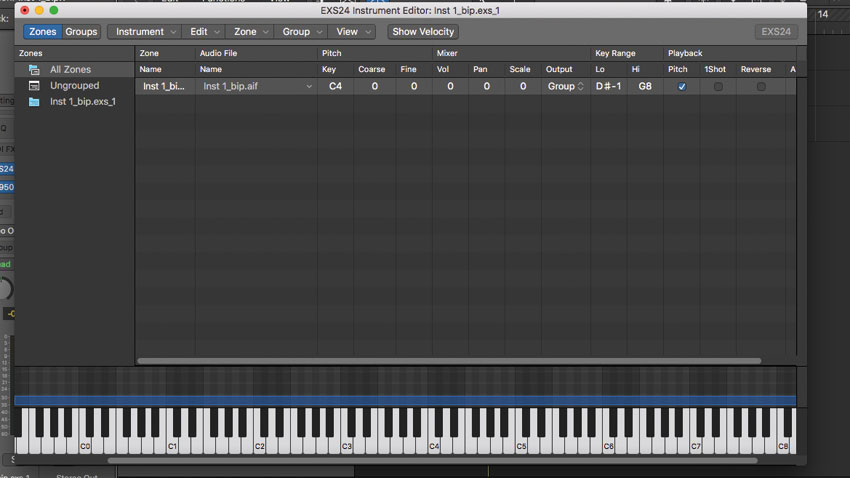The height and width of the screenshot is (478, 850).
Task: Close the EXS24 Instrument Editor window
Action: point(25,10)
